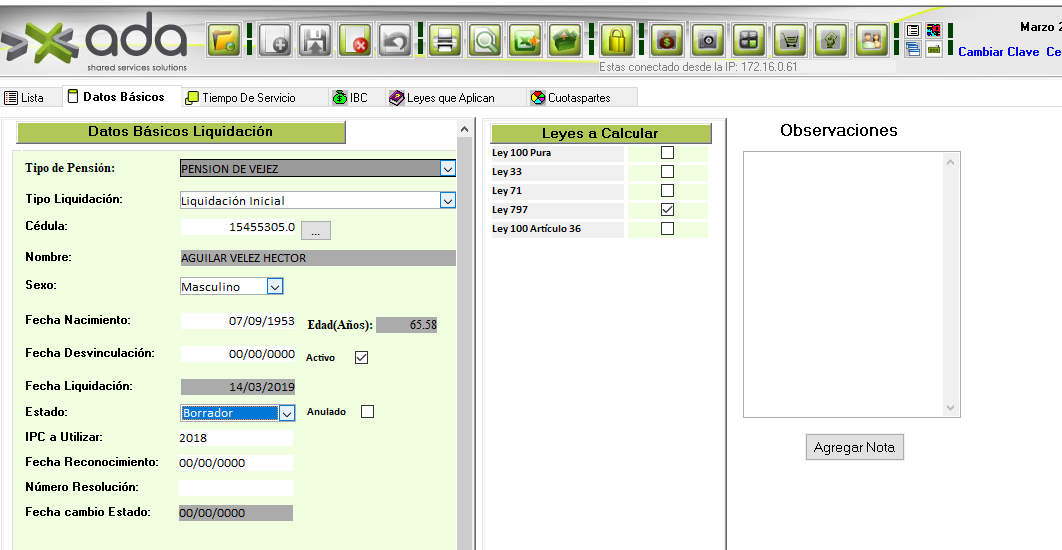The image size is (1062, 550).
Task: Click the delete record icon
Action: [x=355, y=41]
